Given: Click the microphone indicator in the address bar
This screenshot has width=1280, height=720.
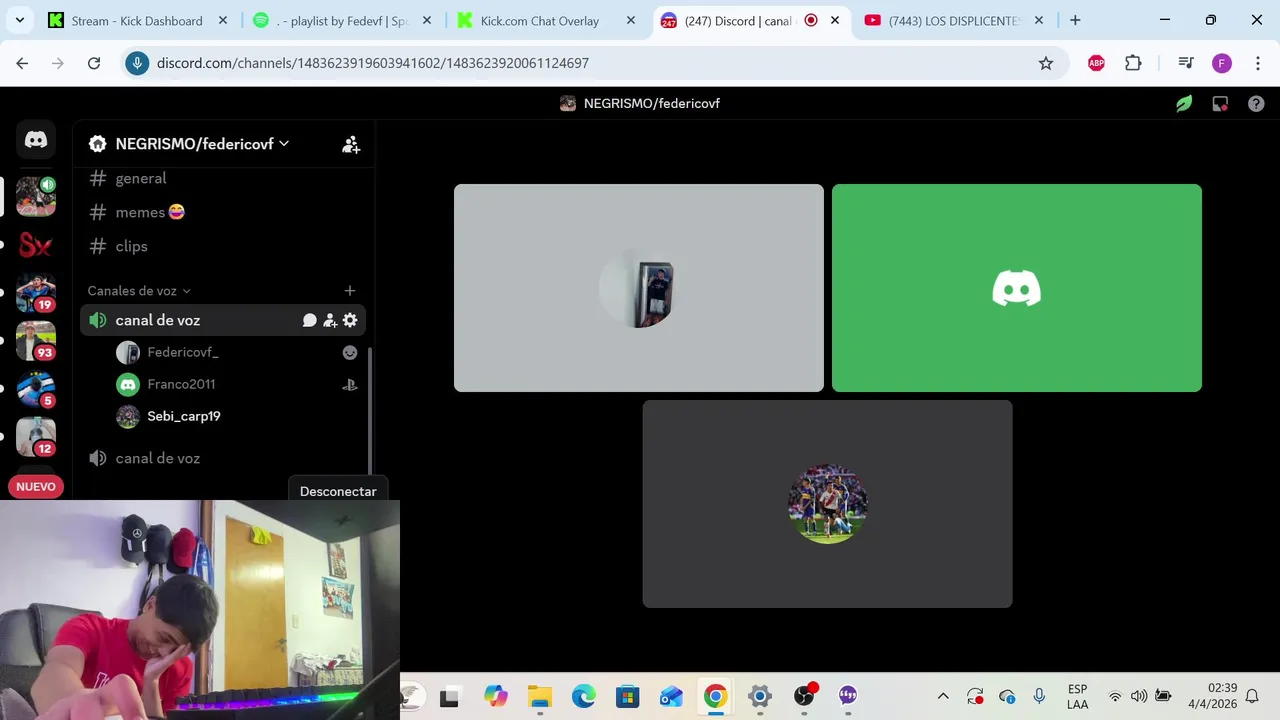Looking at the screenshot, I should 138,63.
